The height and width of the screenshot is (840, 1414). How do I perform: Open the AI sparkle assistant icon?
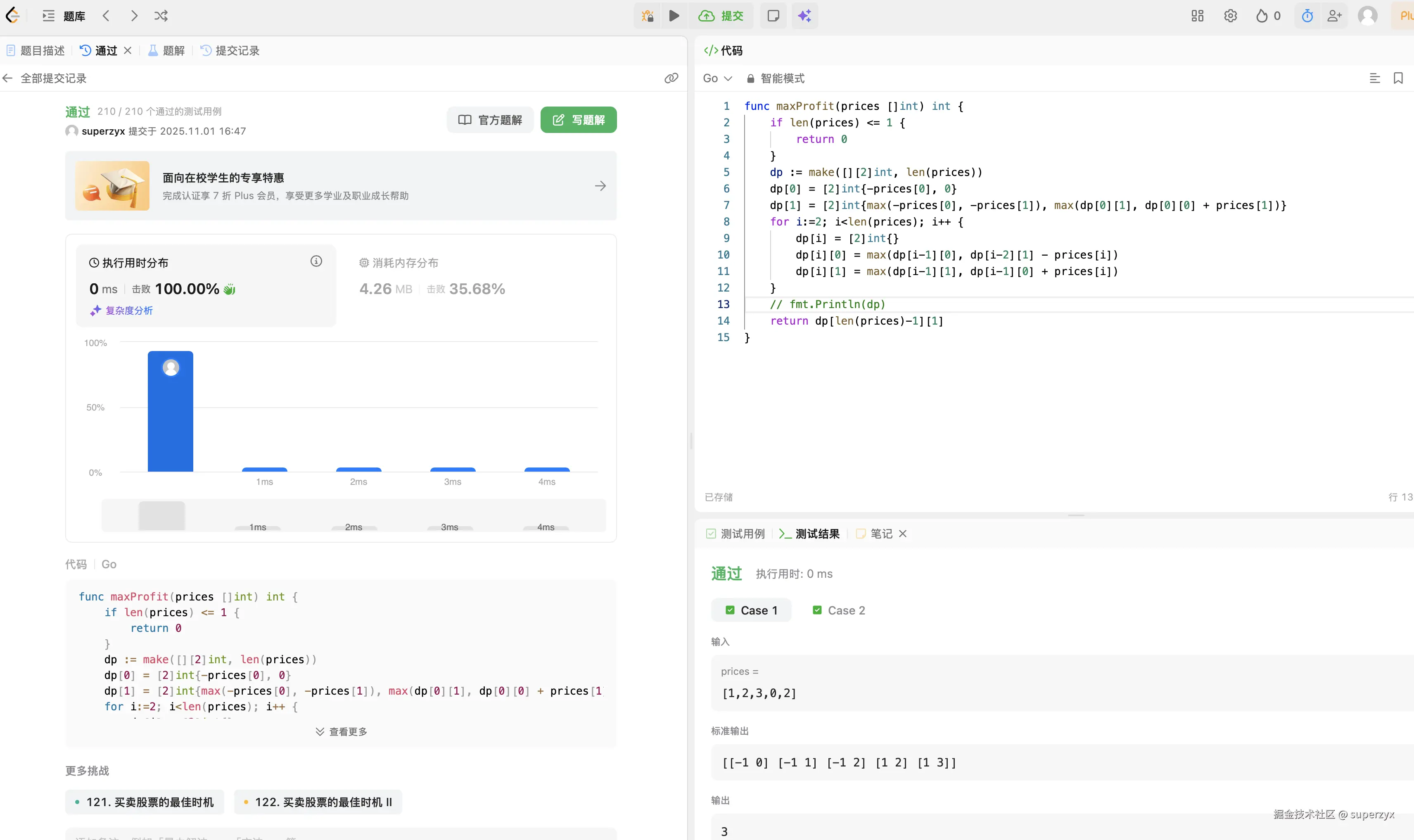point(804,16)
